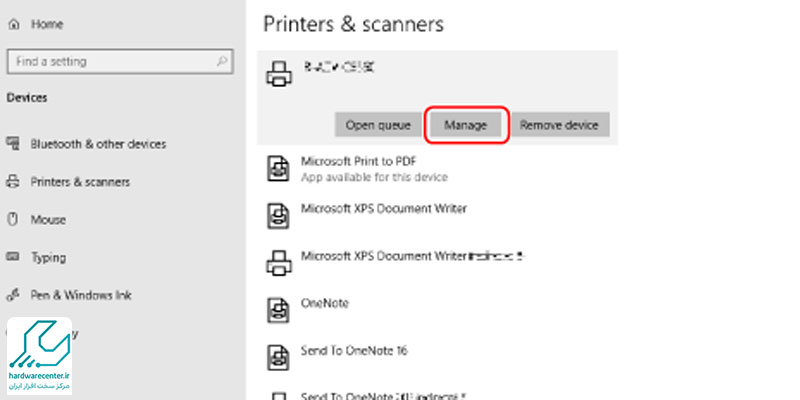
Task: Click the Microsoft XPS Document Writer icon
Action: pyautogui.click(x=279, y=216)
